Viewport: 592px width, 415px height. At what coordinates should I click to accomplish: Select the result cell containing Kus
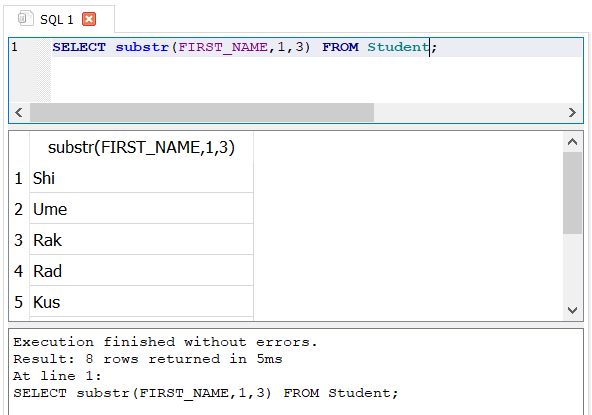pyautogui.click(x=141, y=302)
